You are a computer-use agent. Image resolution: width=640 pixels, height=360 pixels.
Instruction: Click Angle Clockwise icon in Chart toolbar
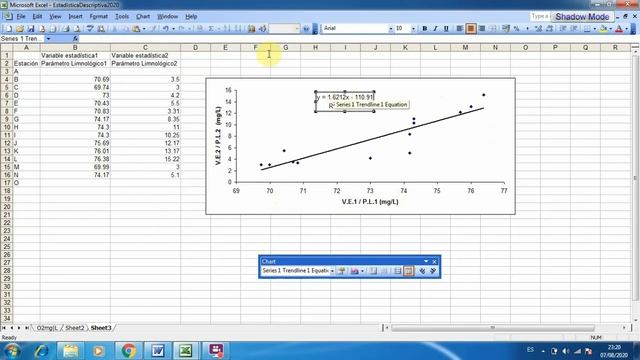point(422,271)
